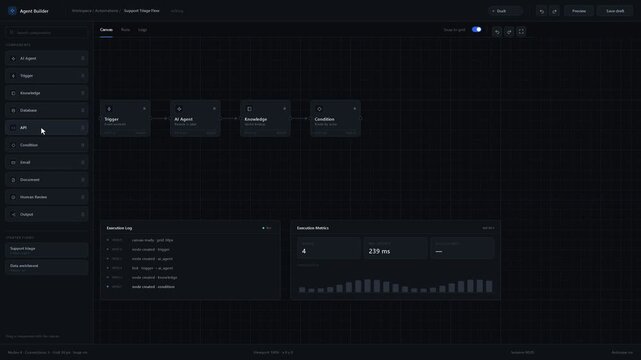Image resolution: width=641 pixels, height=360 pixels.
Task: Click the undo icon in the top header
Action: coord(542,11)
